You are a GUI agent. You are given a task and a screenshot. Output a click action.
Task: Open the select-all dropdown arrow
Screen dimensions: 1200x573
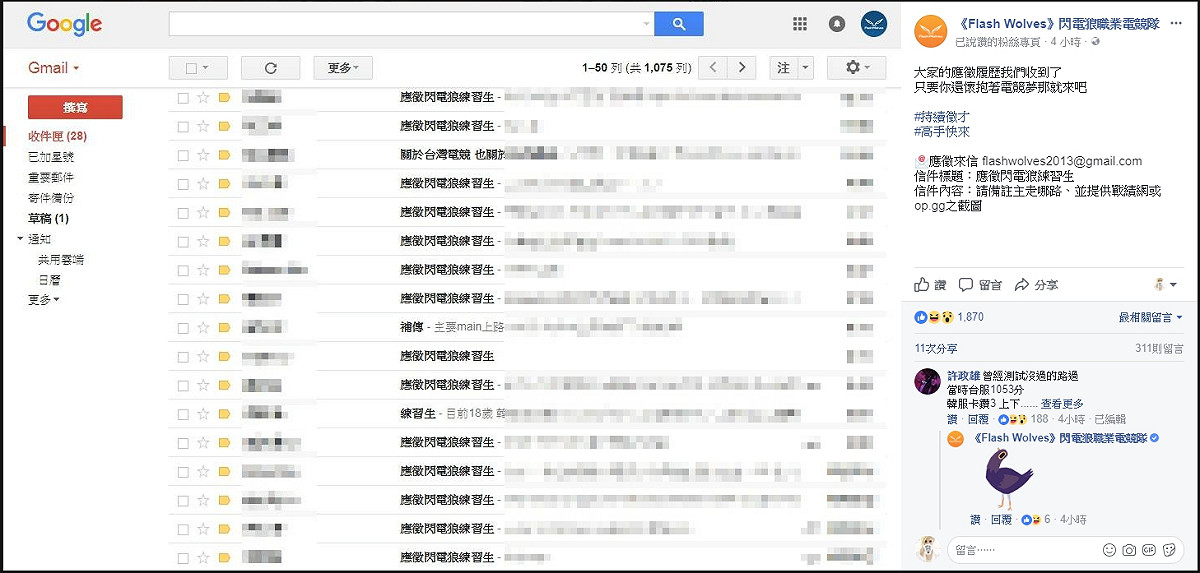click(205, 68)
